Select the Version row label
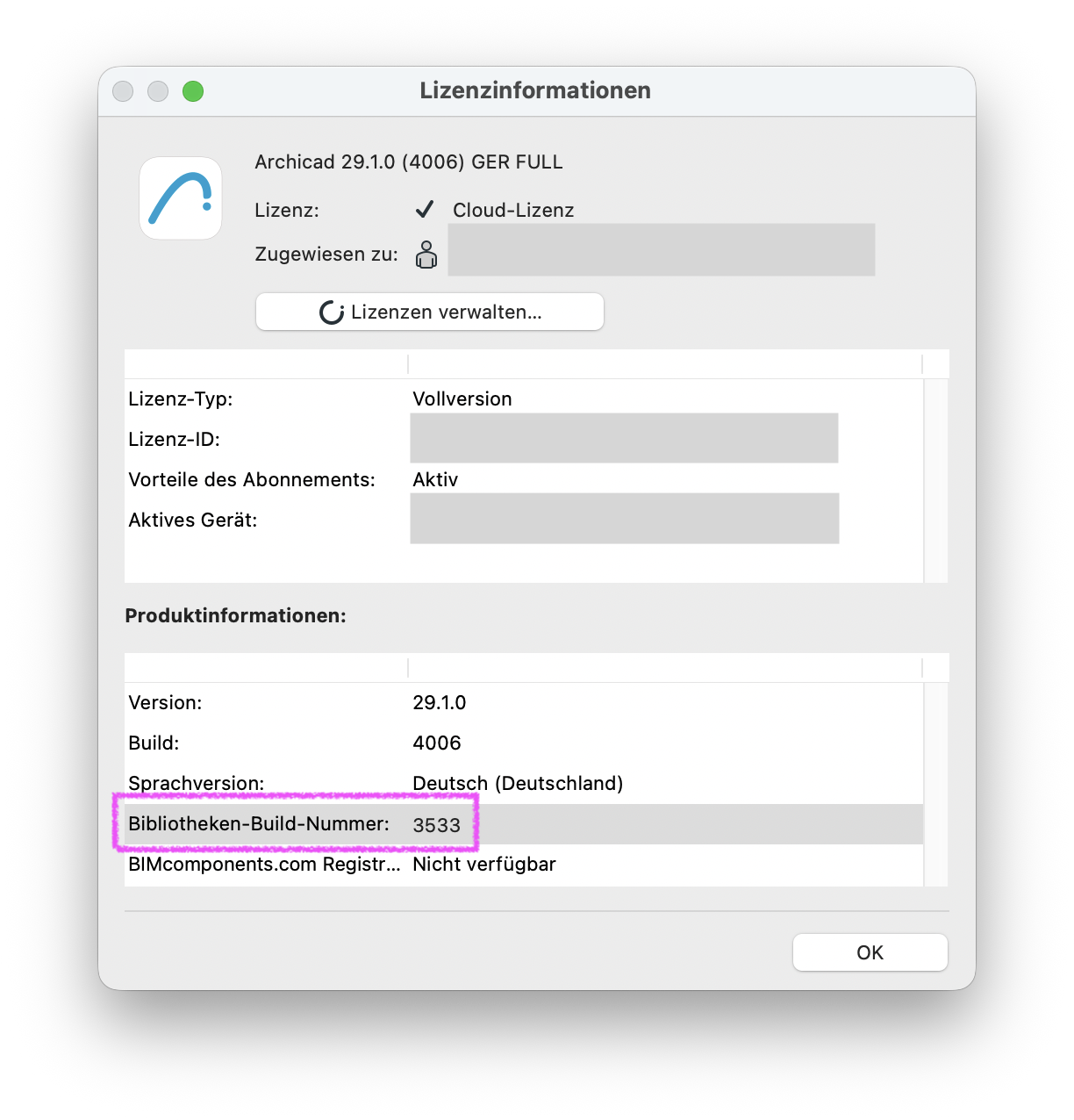 click(x=165, y=702)
